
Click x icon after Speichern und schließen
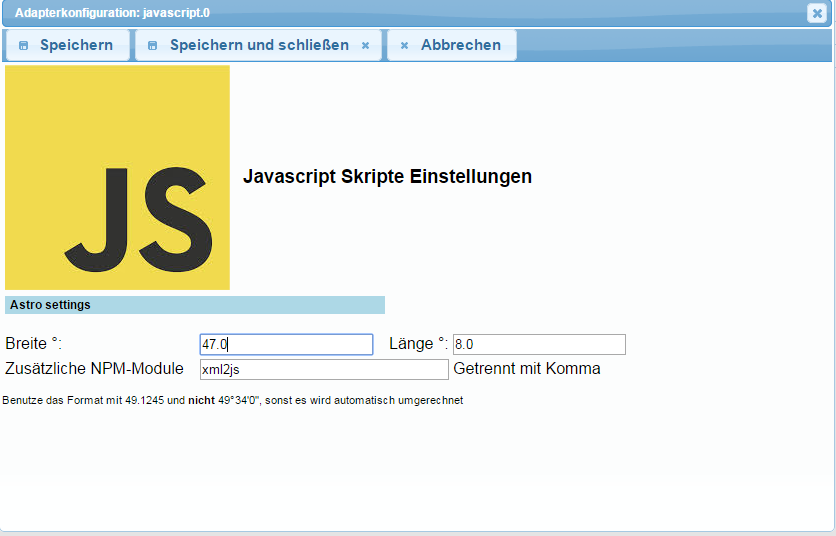click(365, 46)
